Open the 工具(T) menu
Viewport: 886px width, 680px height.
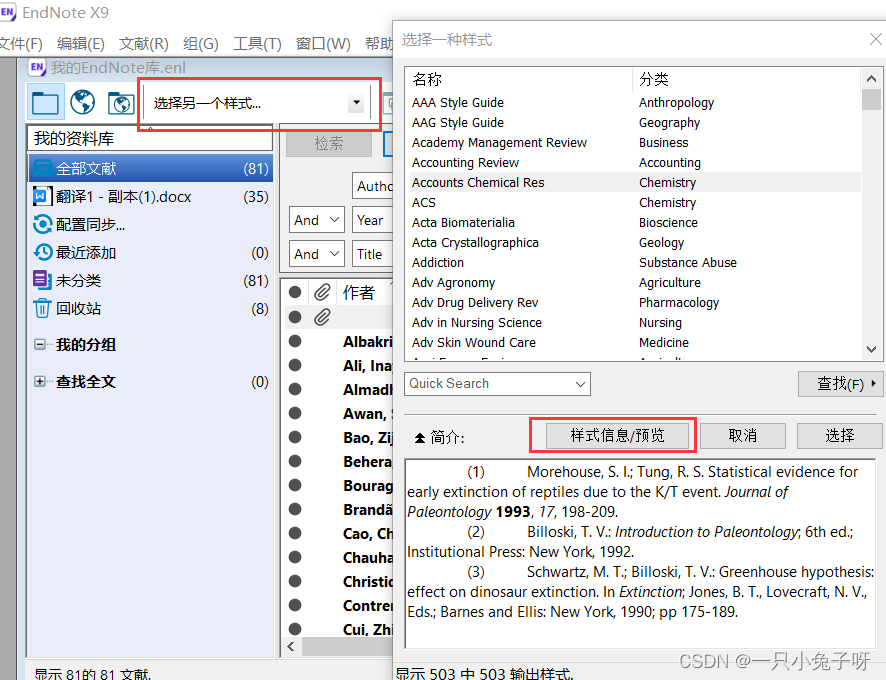(257, 44)
